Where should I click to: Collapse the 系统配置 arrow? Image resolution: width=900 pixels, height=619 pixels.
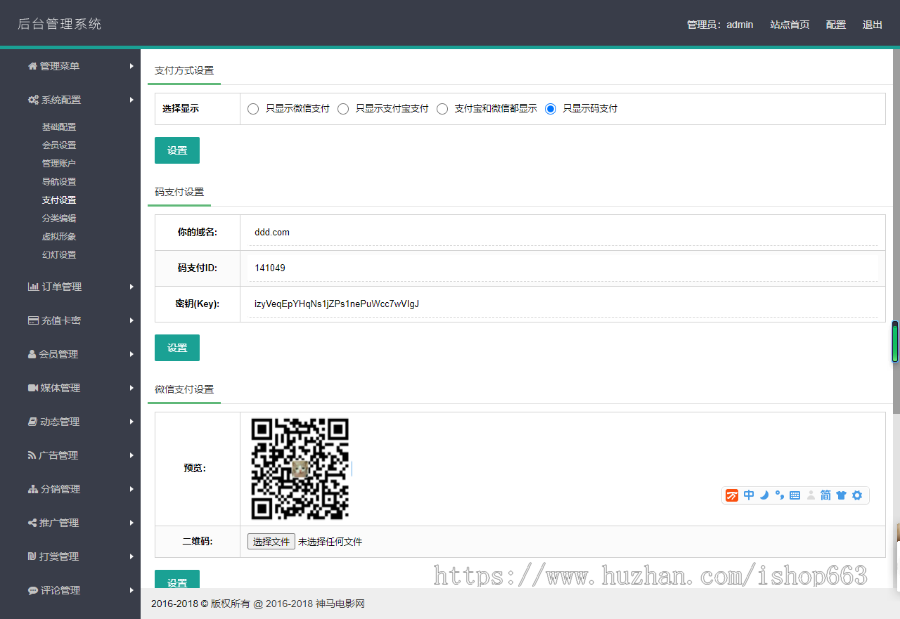pyautogui.click(x=131, y=100)
